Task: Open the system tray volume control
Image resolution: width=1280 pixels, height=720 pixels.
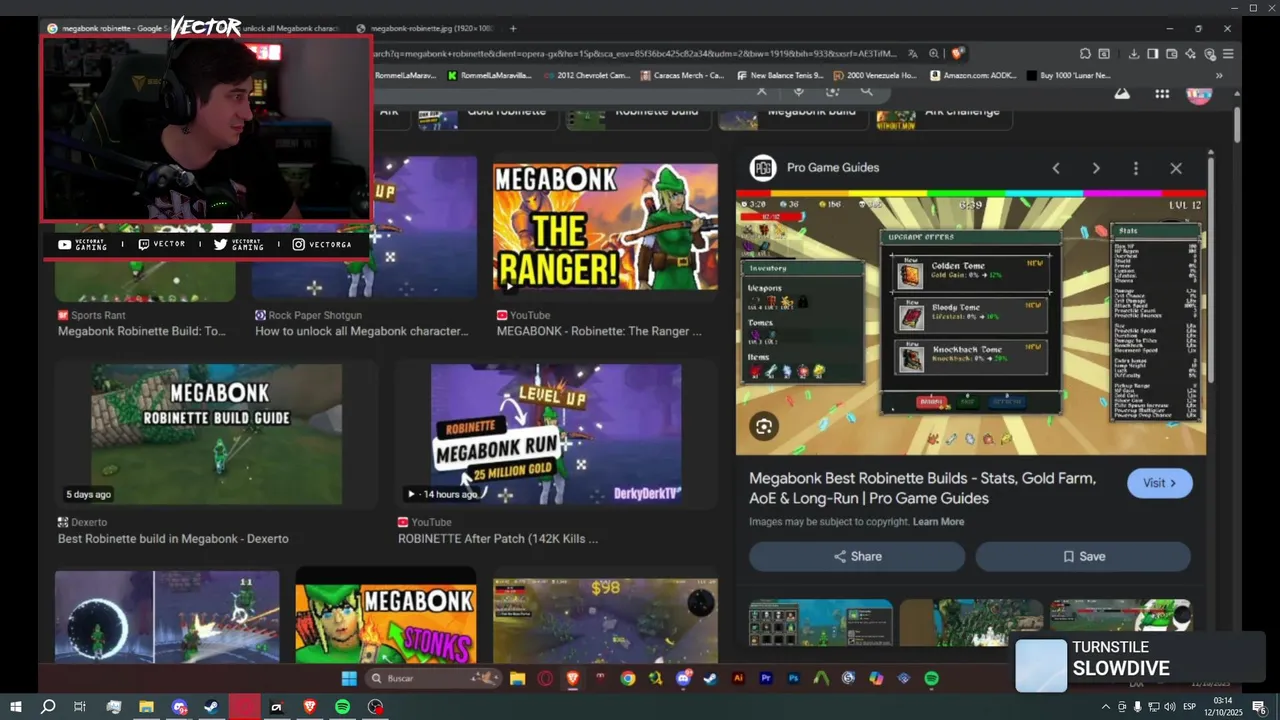Action: point(1169,707)
